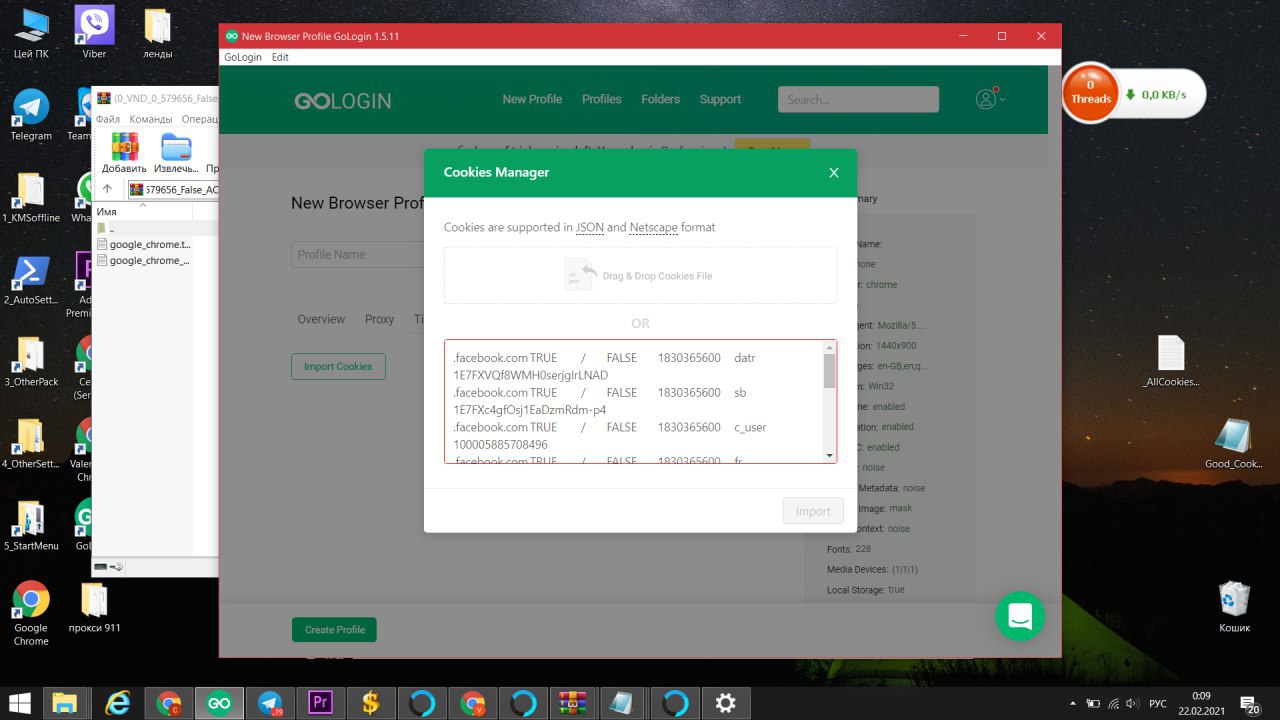This screenshot has width=1280, height=720.
Task: Go to Profiles in header navigation
Action: (x=602, y=99)
